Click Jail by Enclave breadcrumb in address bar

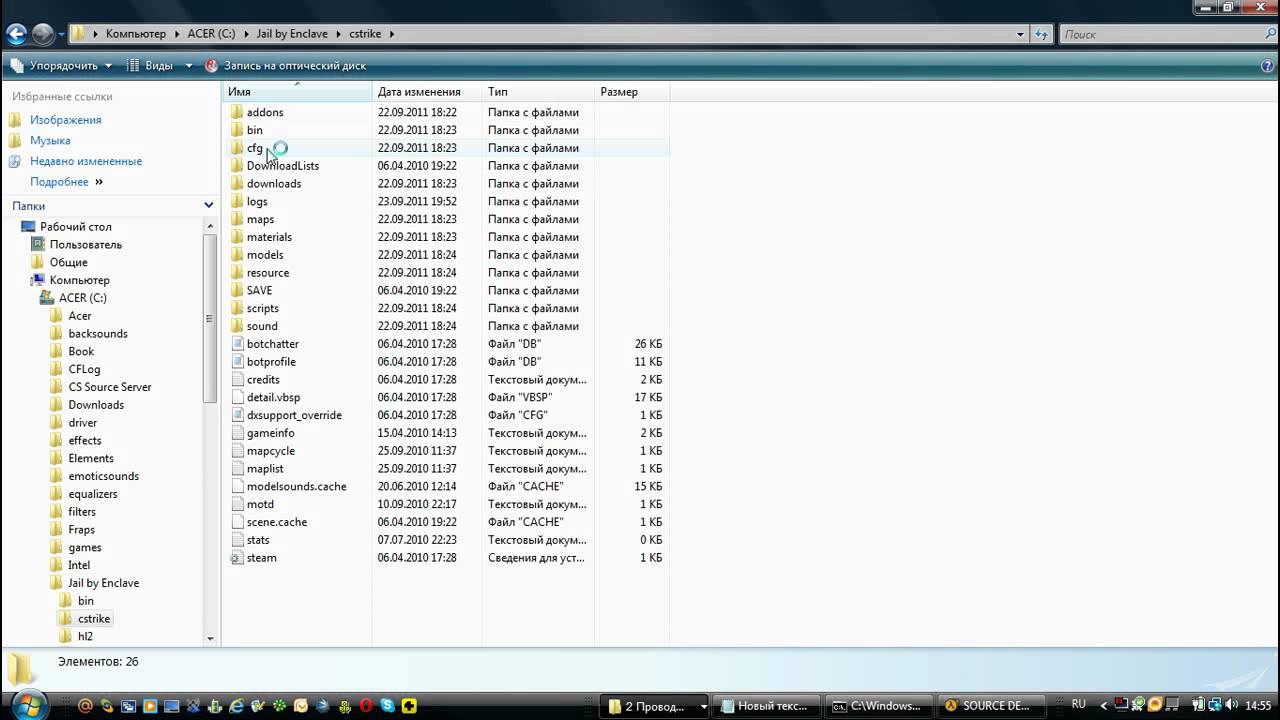[x=292, y=34]
